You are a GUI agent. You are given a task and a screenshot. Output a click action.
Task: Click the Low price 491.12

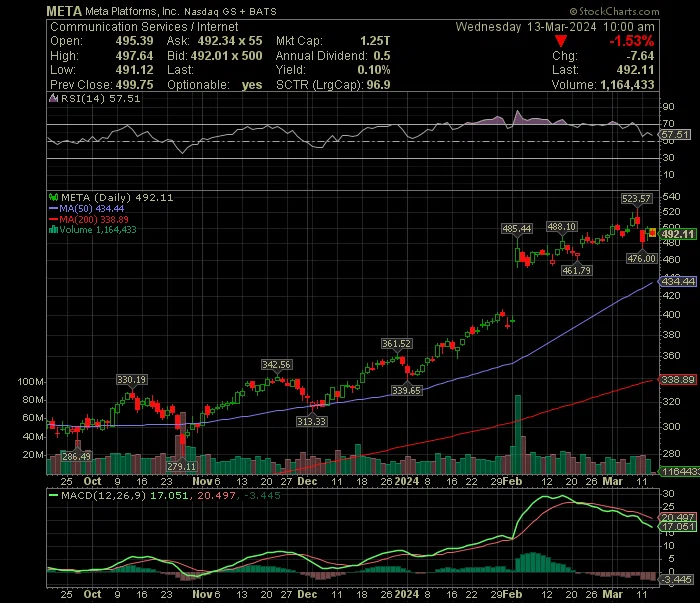(x=134, y=70)
